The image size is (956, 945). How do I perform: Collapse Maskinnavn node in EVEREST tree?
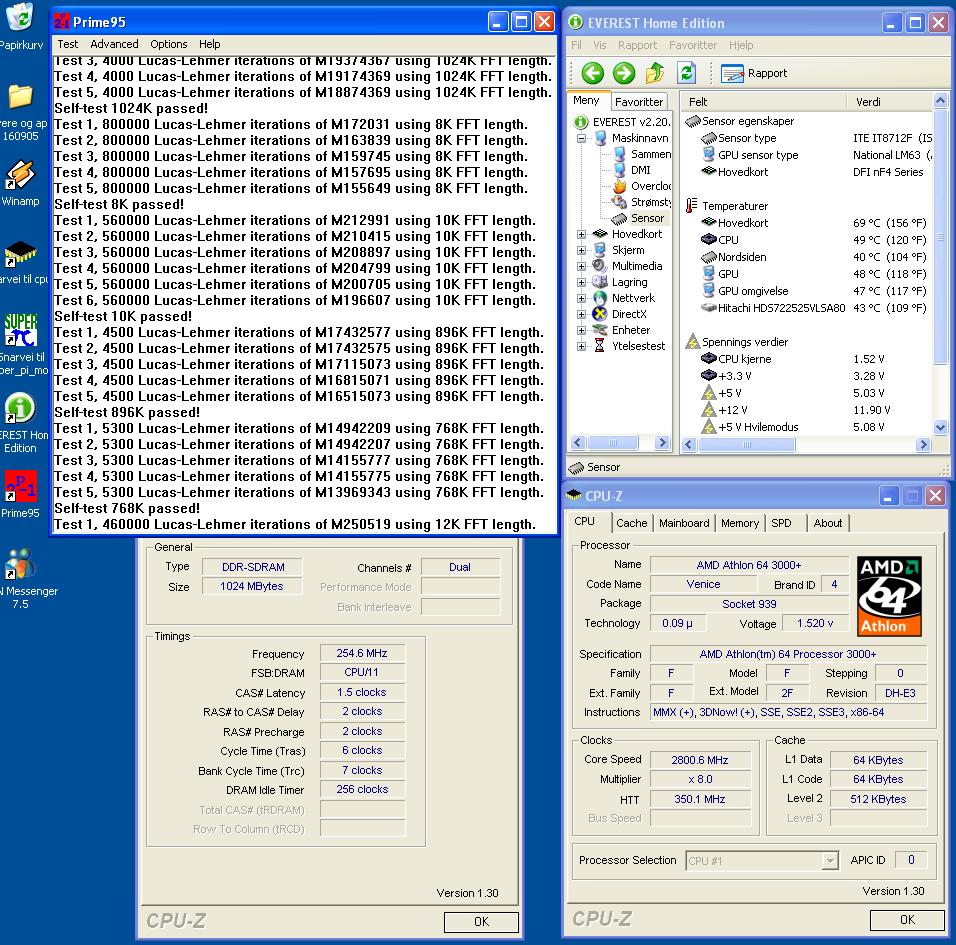tap(582, 138)
